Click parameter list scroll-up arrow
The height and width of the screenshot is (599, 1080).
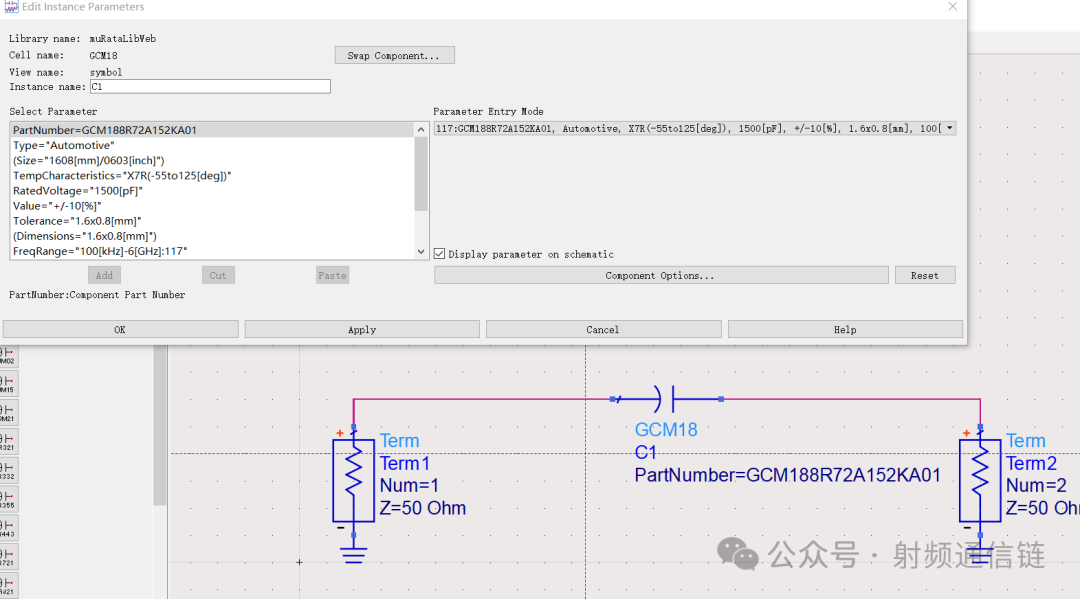pos(421,129)
